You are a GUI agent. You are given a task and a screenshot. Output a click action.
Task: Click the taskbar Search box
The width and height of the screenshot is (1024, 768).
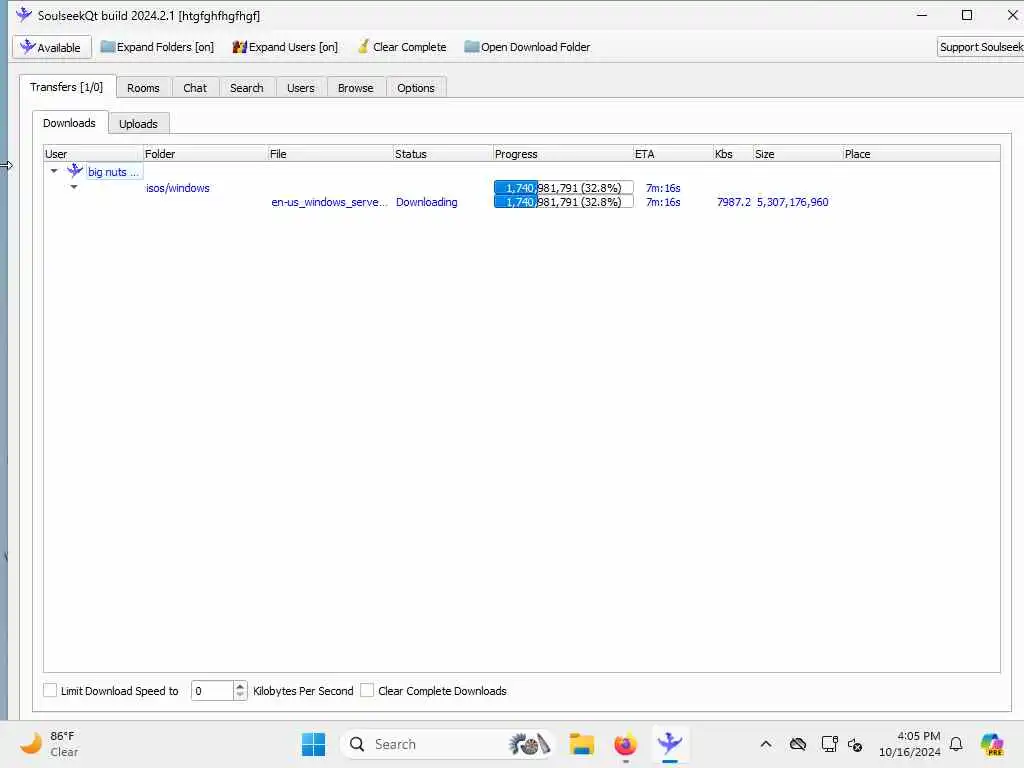pyautogui.click(x=447, y=744)
